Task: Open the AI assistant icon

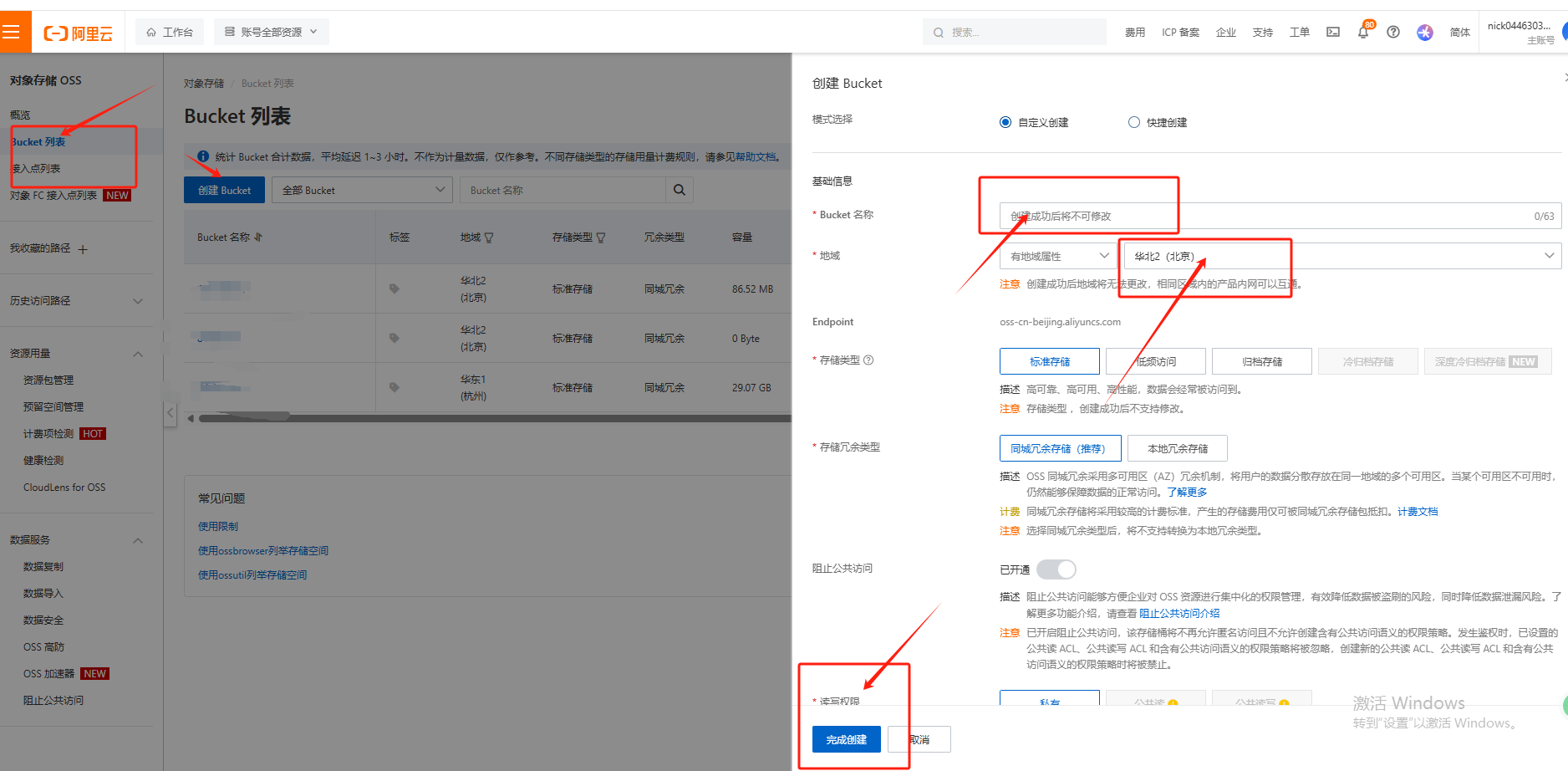Action: (x=1425, y=32)
